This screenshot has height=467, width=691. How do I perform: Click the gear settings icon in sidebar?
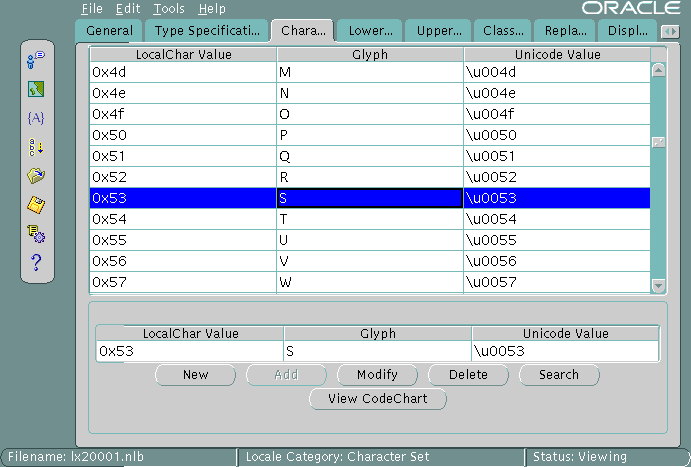[37, 234]
